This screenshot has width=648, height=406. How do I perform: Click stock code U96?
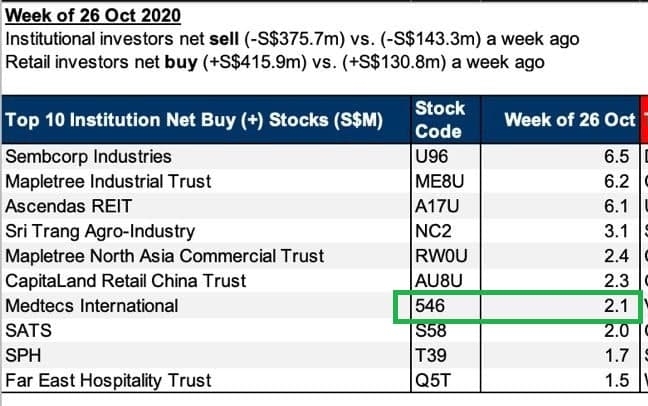[x=432, y=157]
